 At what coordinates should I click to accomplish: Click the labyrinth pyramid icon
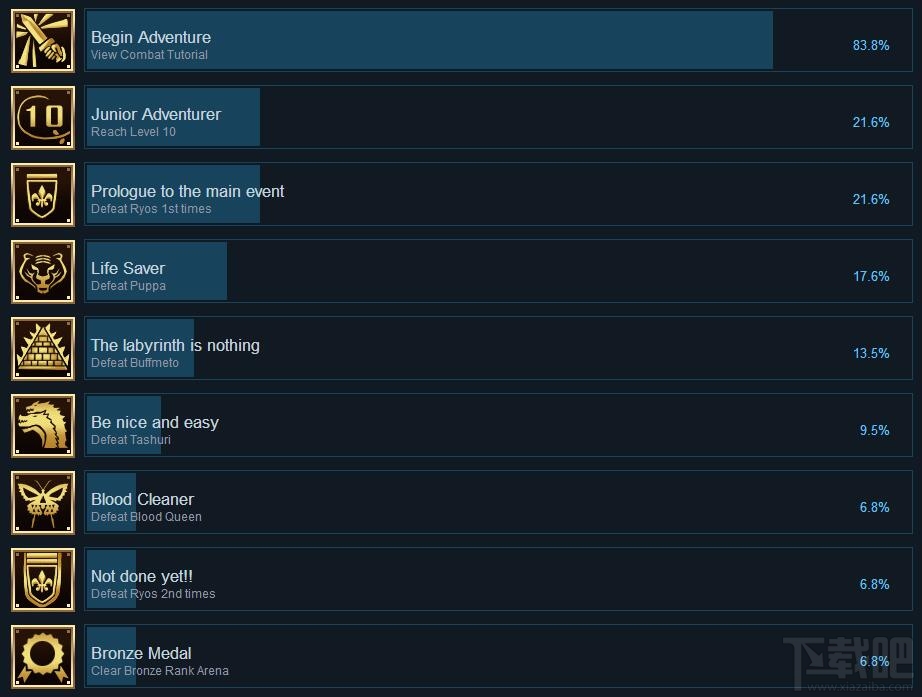pyautogui.click(x=43, y=349)
